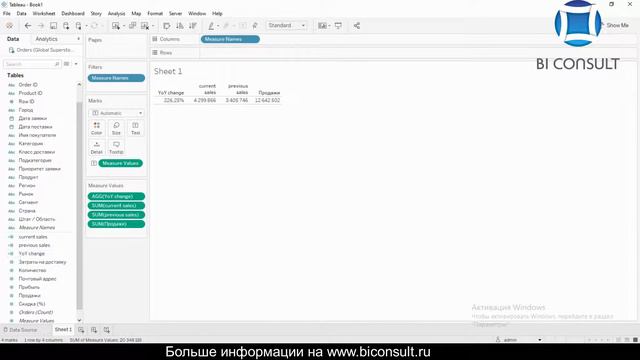This screenshot has width=640, height=360.
Task: Click the Pause auto updates icon
Action: (78, 26)
